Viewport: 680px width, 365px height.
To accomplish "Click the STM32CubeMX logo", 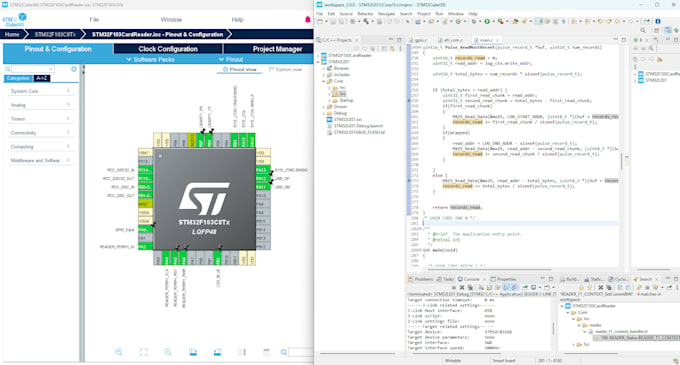I will coord(15,20).
